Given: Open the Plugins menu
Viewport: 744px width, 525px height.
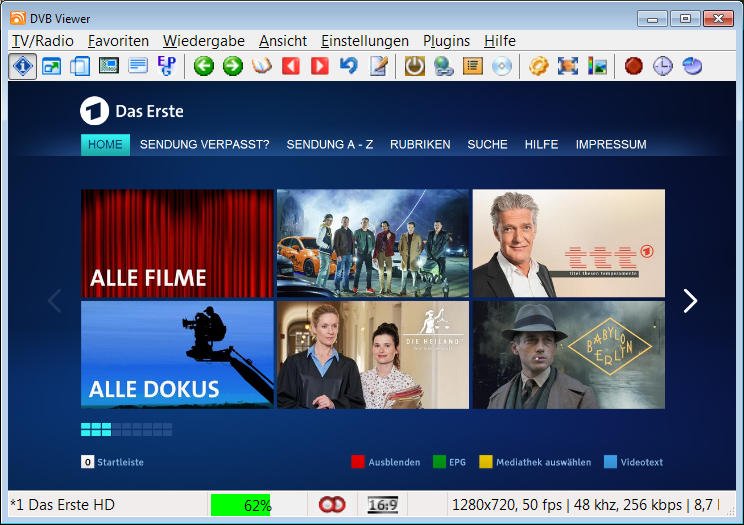Looking at the screenshot, I should tap(446, 41).
